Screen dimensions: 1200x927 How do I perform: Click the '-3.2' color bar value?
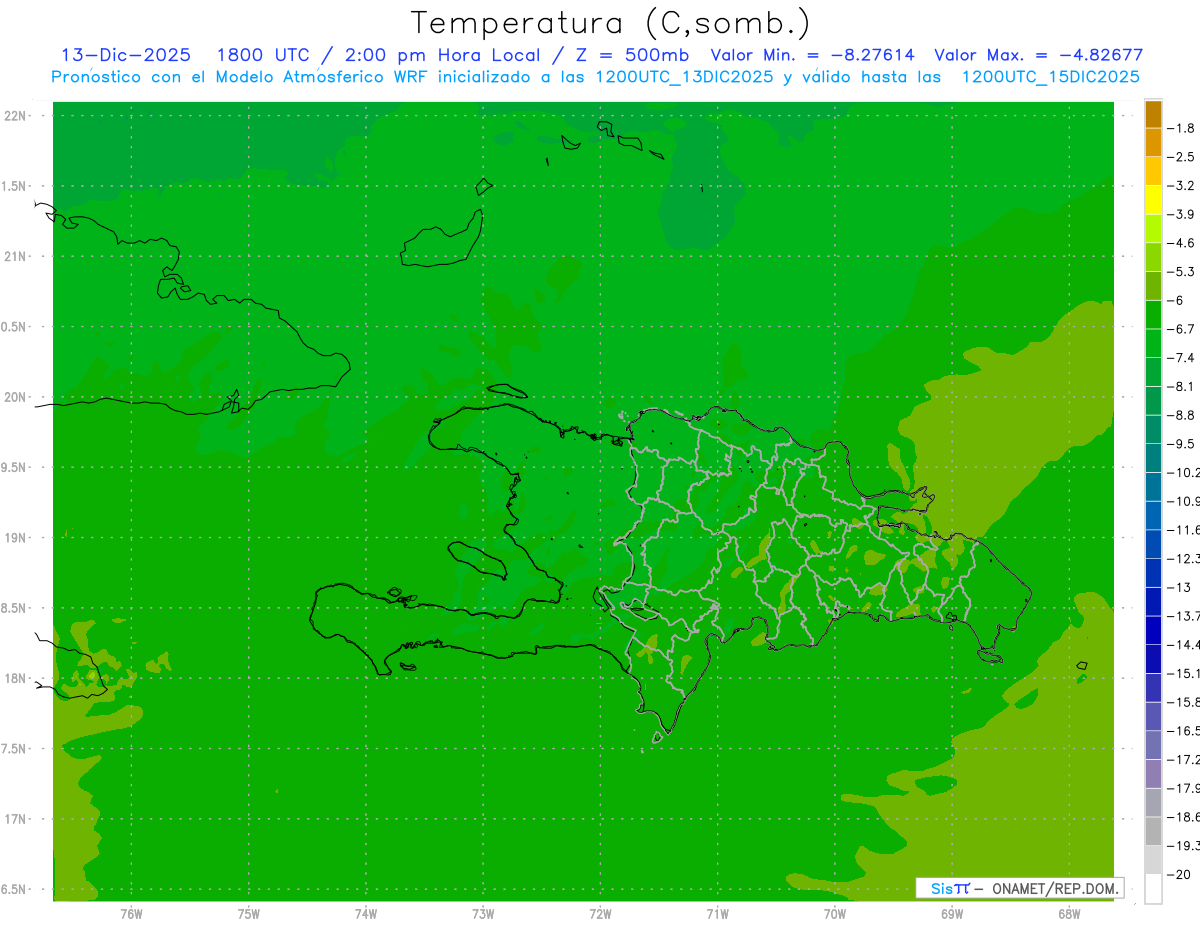pos(1183,186)
